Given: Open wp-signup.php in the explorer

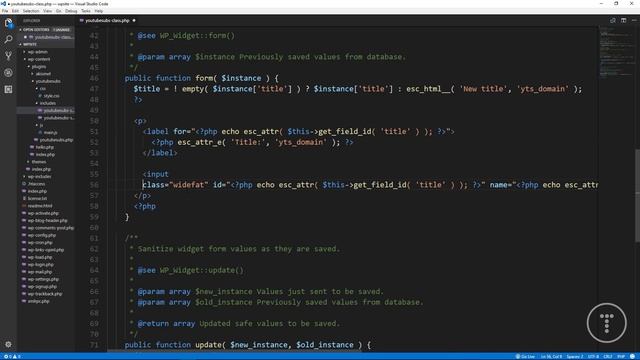Looking at the screenshot, I should (x=42, y=287).
